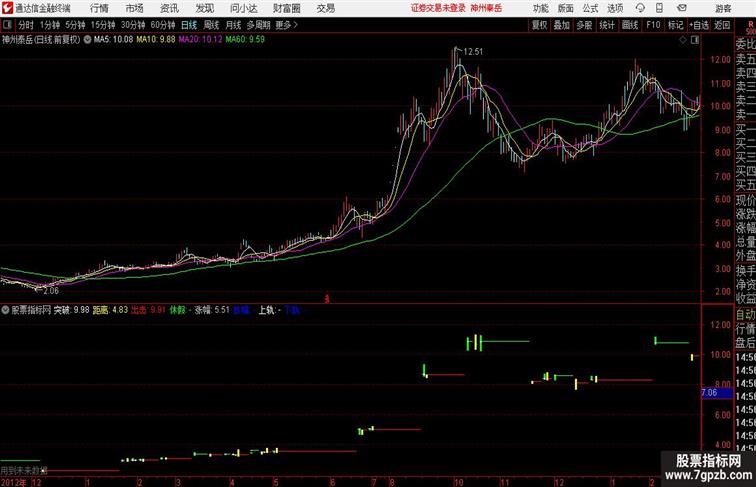Select the 日线 daily period tab

pos(189,25)
